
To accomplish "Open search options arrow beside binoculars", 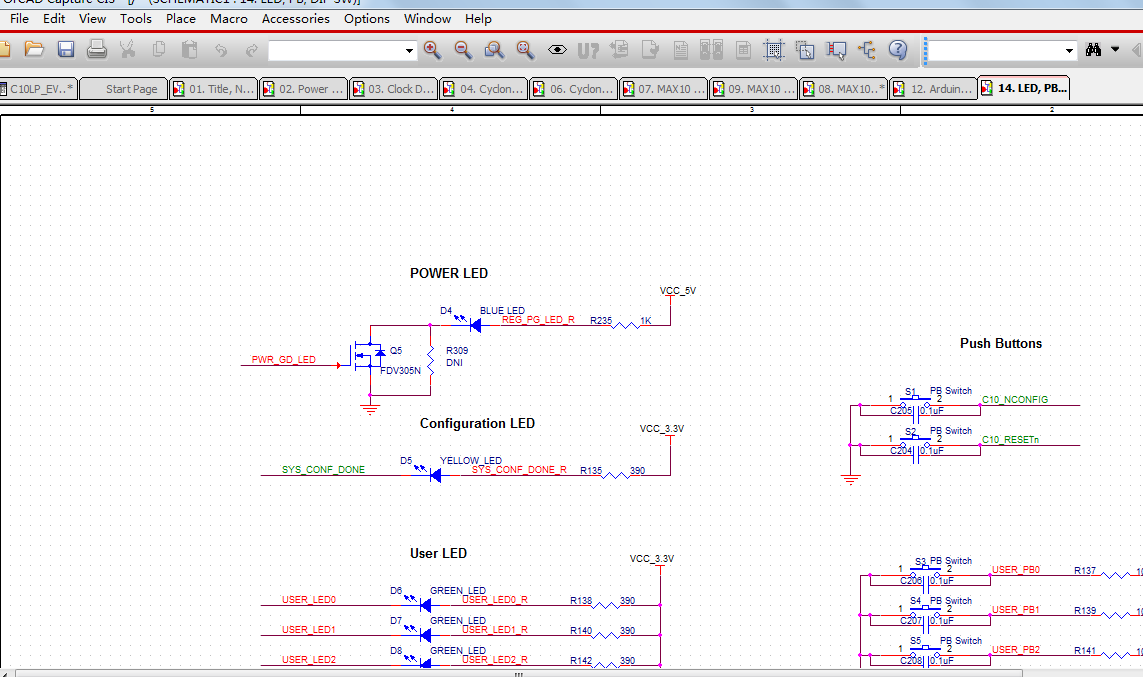I will pos(1115,50).
